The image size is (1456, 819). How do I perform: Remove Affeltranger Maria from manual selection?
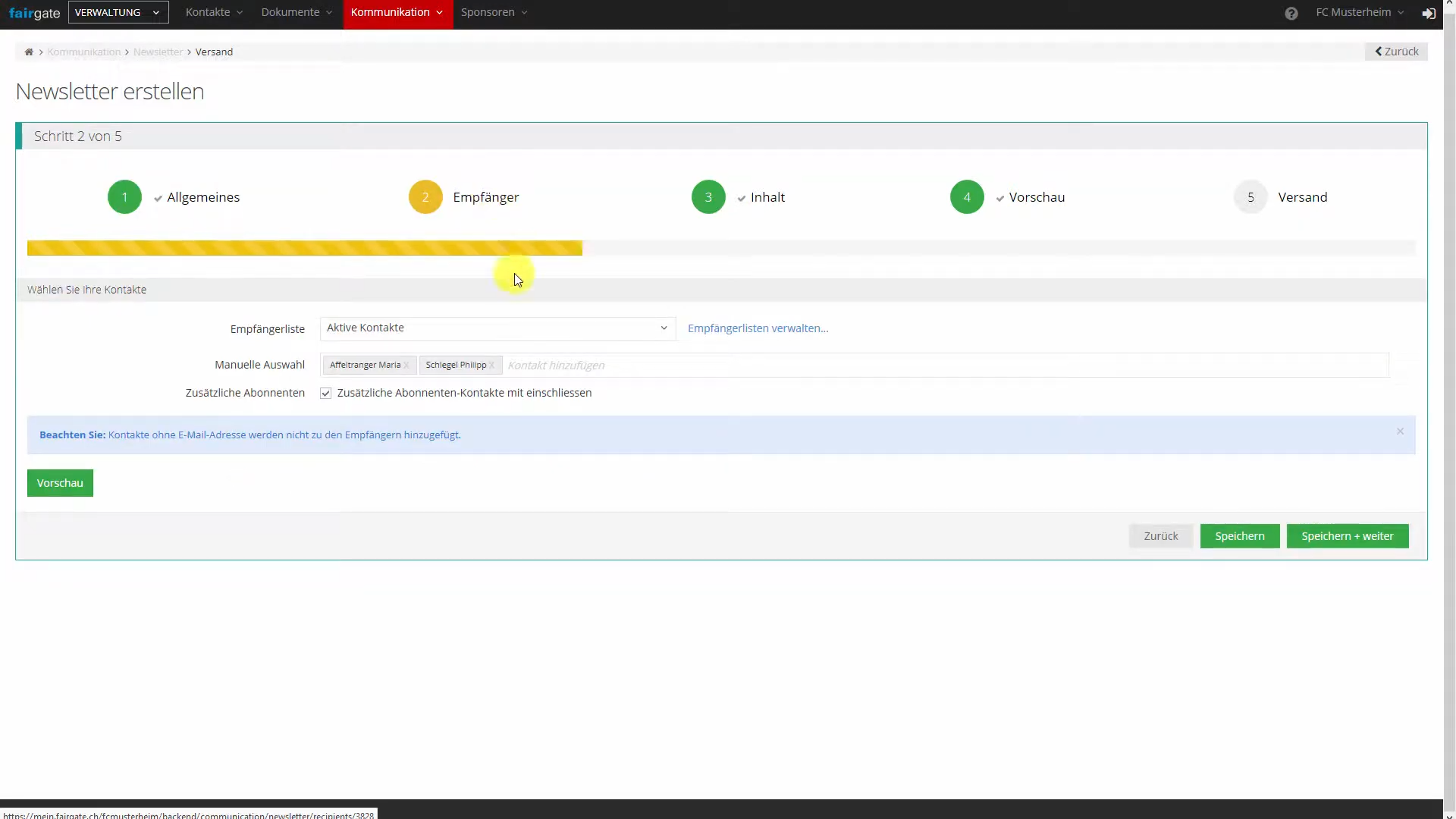(406, 366)
